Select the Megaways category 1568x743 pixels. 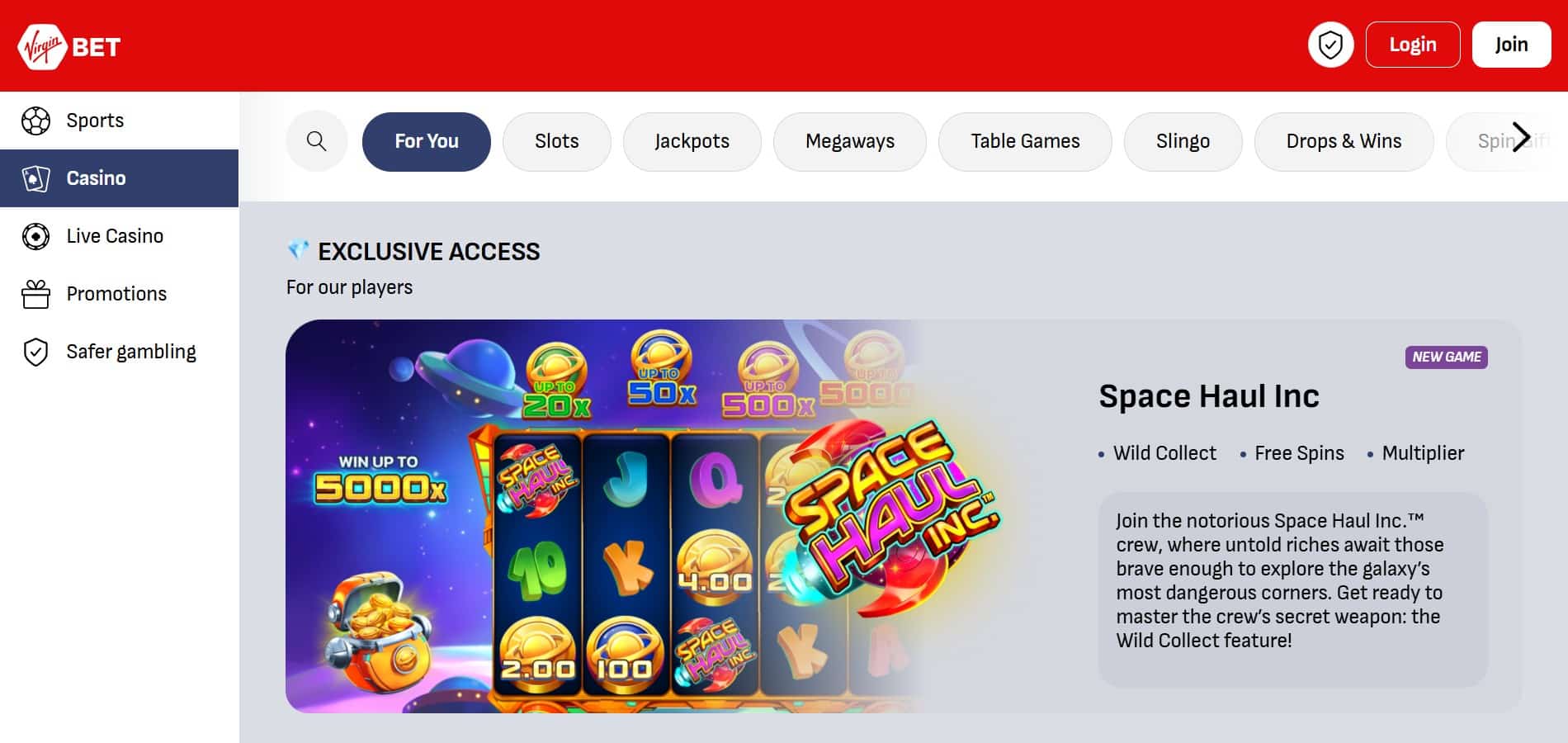click(849, 141)
